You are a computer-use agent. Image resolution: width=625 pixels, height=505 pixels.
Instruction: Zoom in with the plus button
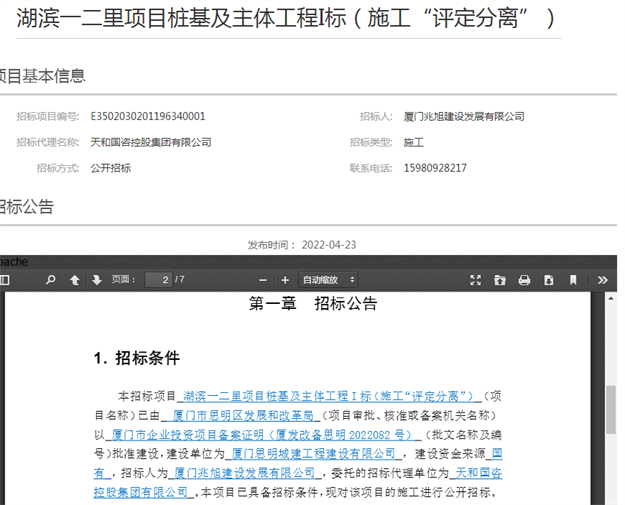tap(285, 280)
